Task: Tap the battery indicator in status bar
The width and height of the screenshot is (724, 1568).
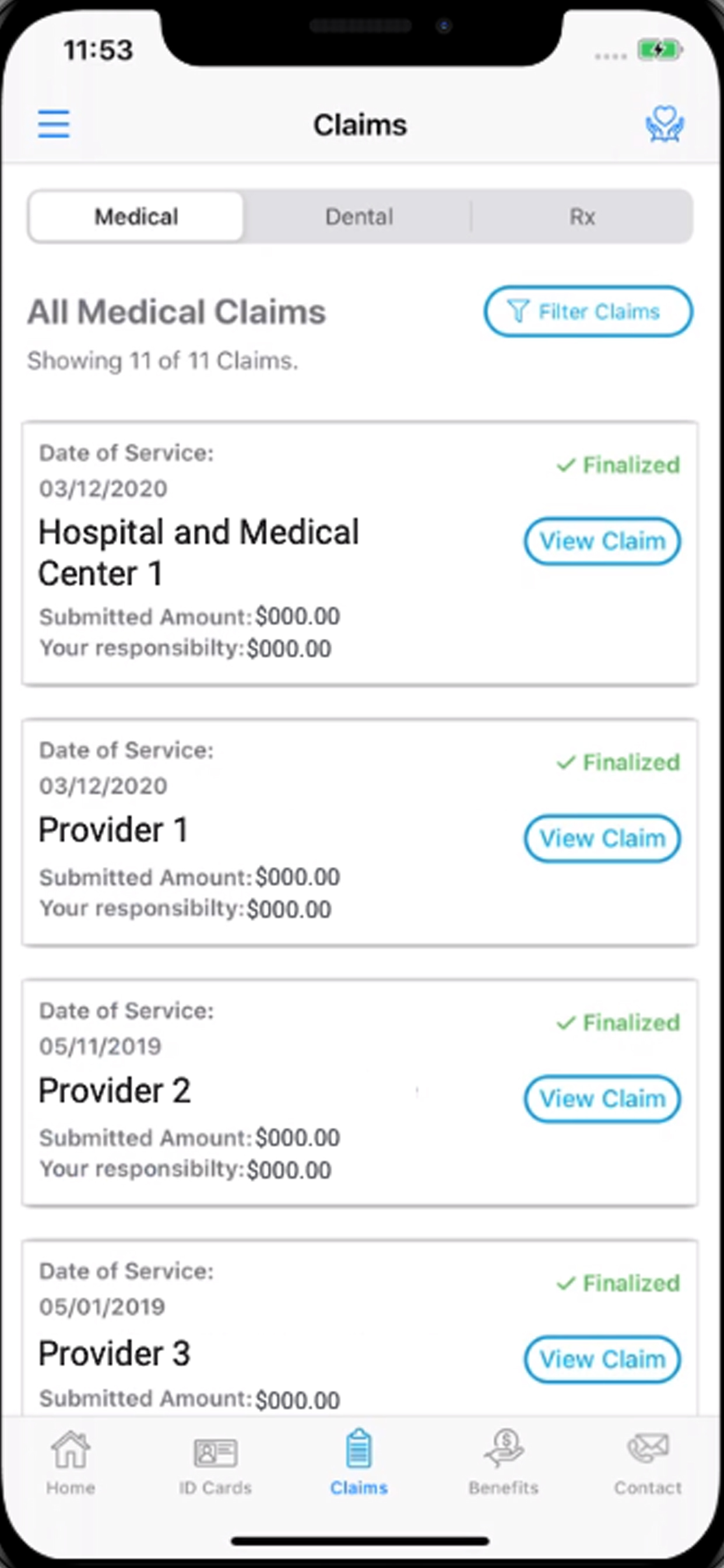Action: click(659, 50)
